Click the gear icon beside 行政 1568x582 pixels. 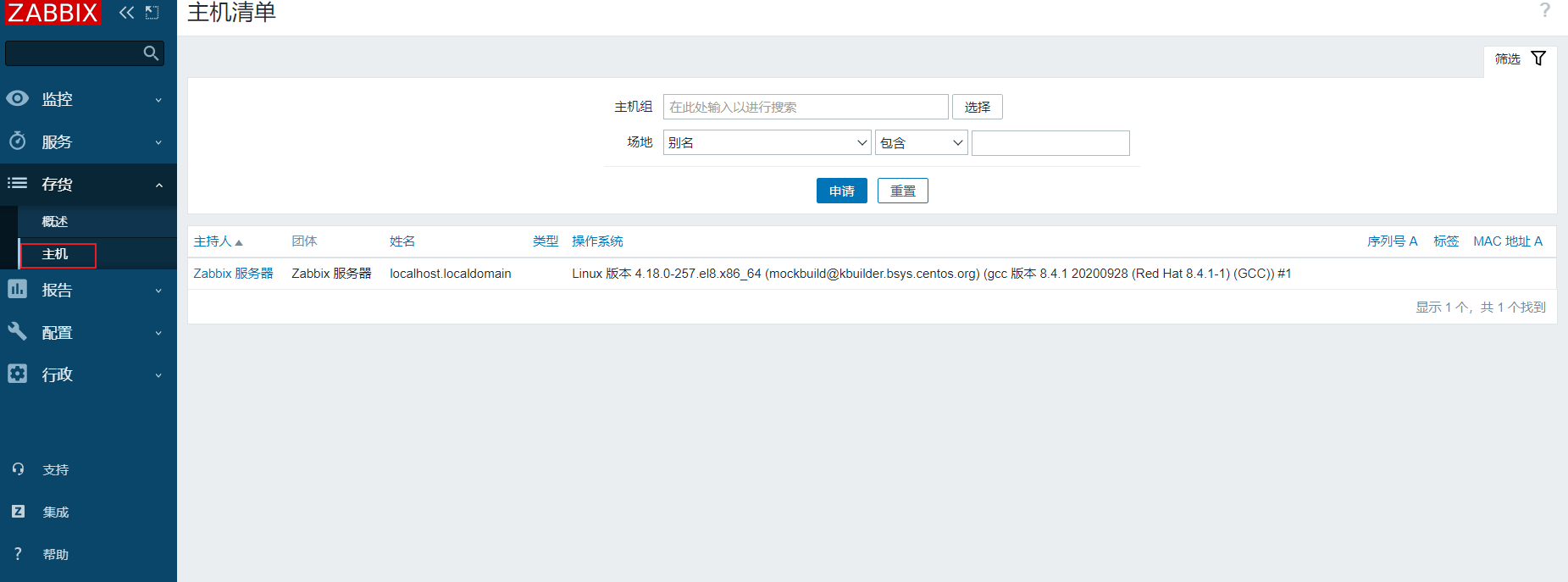click(x=17, y=374)
